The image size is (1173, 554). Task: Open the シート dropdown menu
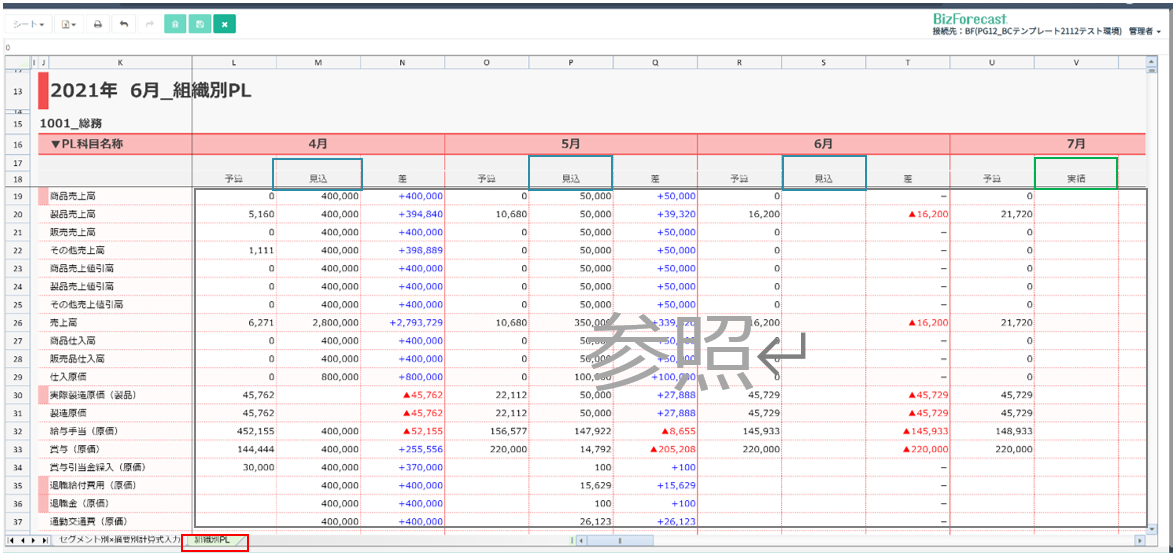point(28,24)
